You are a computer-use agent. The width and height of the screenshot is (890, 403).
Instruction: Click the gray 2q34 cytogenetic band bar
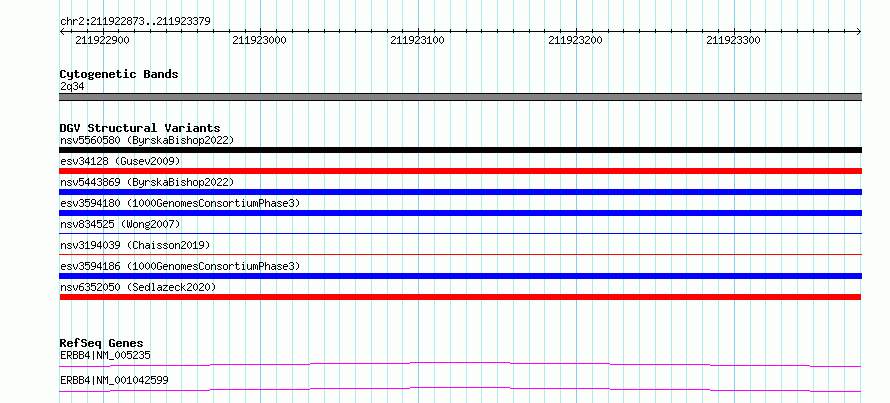460,97
